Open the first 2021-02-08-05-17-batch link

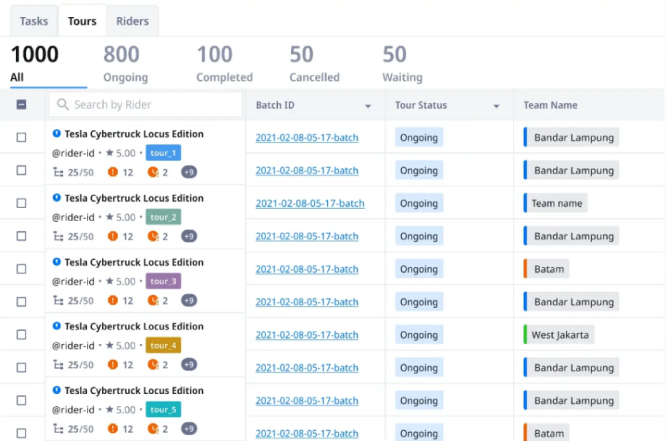(x=307, y=138)
